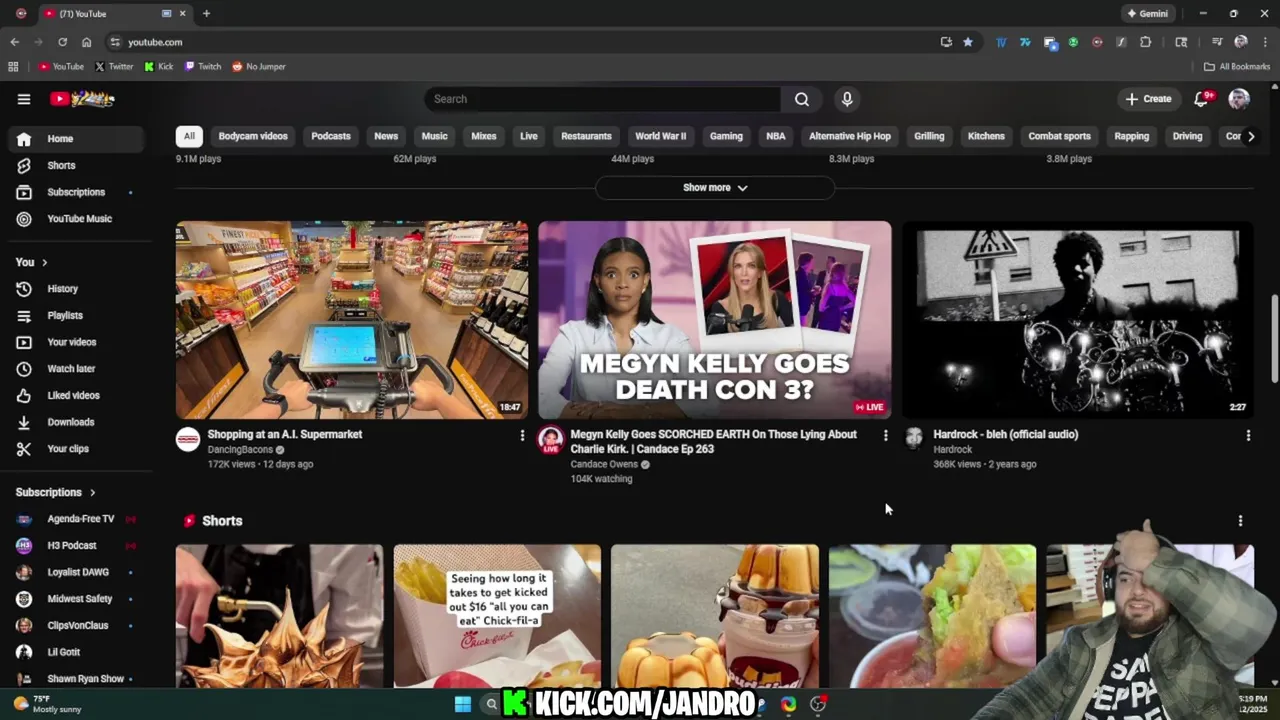This screenshot has height=720, width=1280.
Task: Open Candace Owens channel link
Action: pos(604,465)
